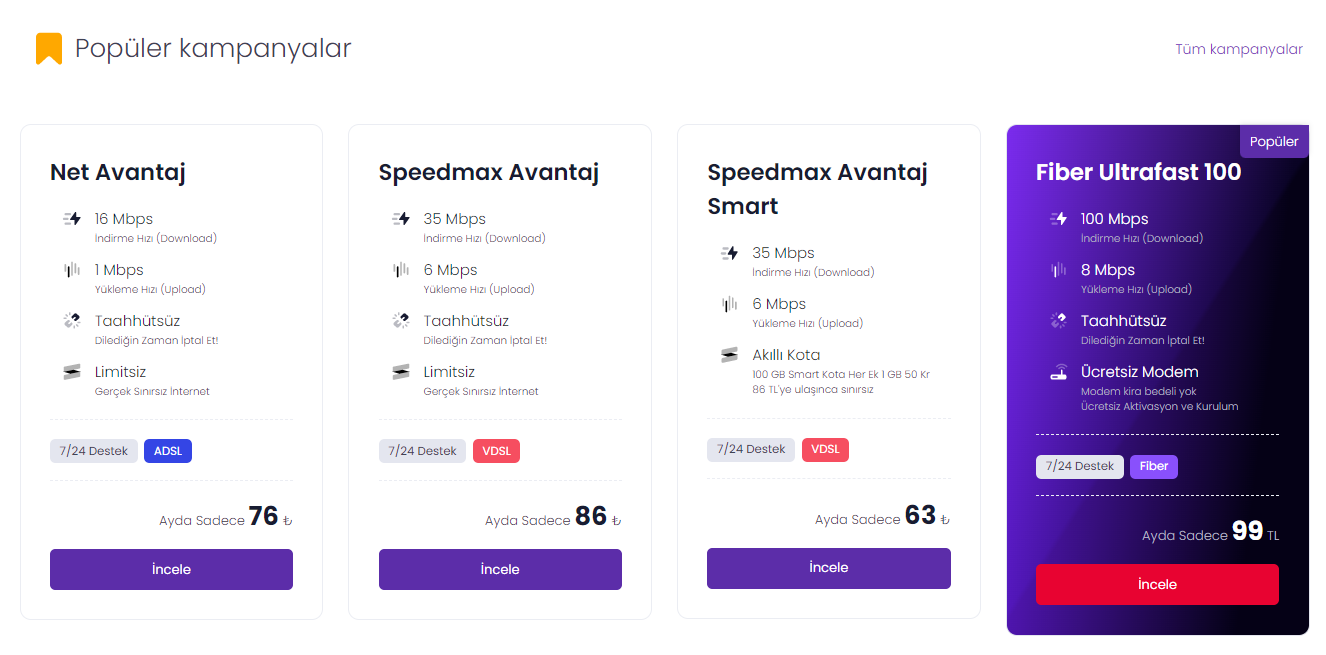Click the yellow bookmark icon beside Popüler kampanyalar

pyautogui.click(x=49, y=48)
